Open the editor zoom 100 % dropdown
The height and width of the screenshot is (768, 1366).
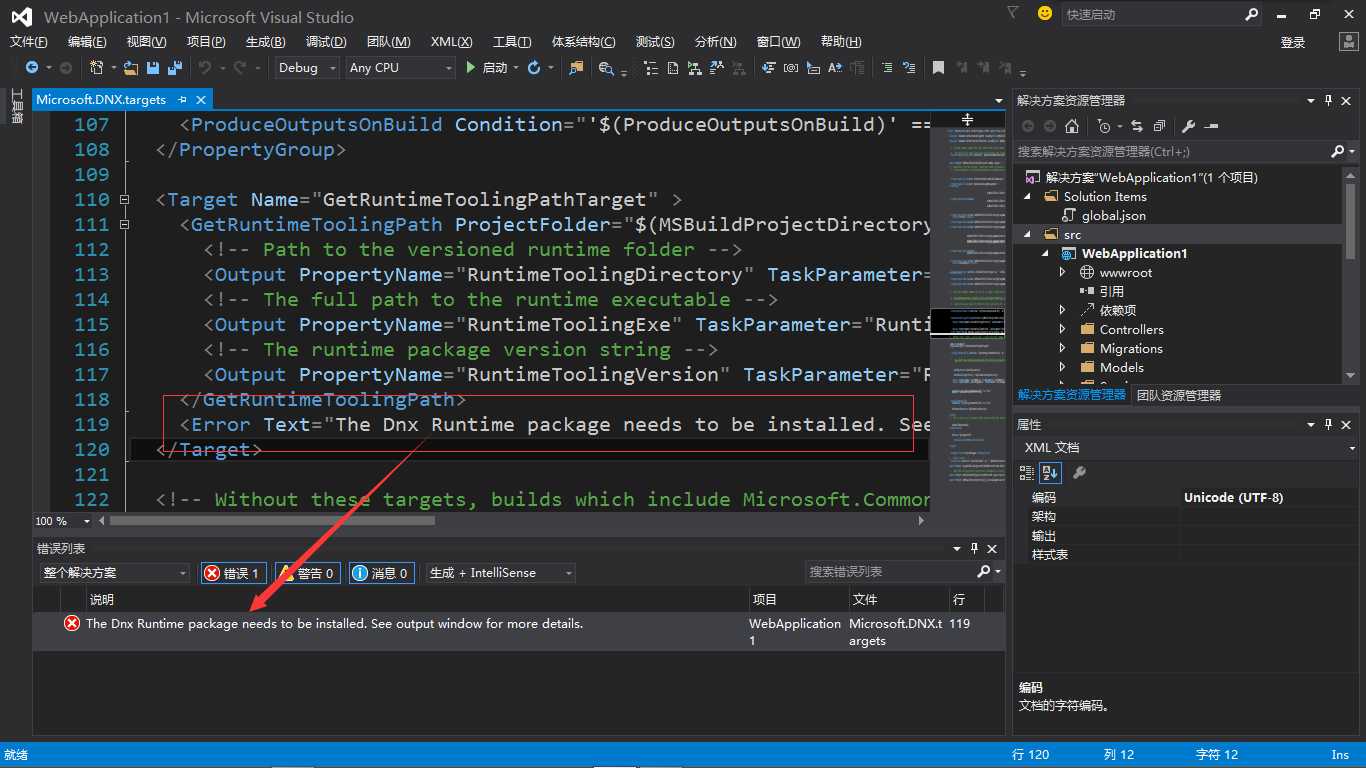pyautogui.click(x=87, y=521)
